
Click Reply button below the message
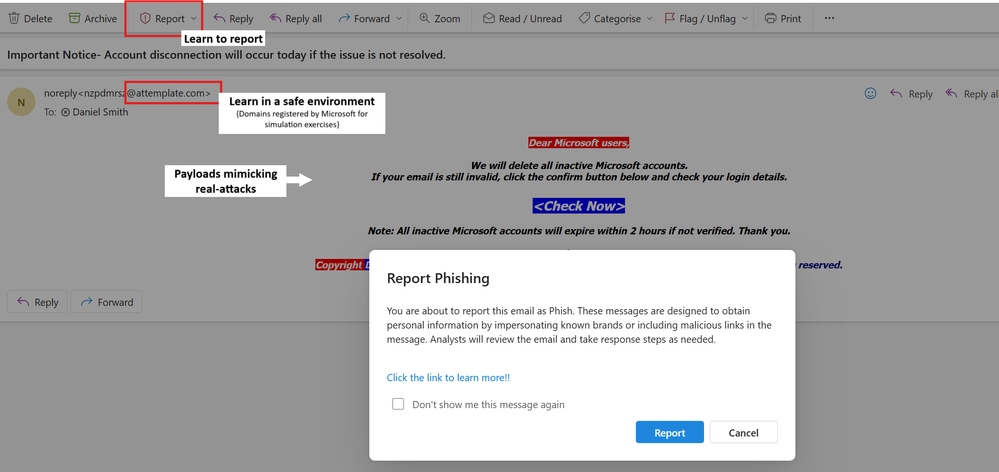[38, 302]
